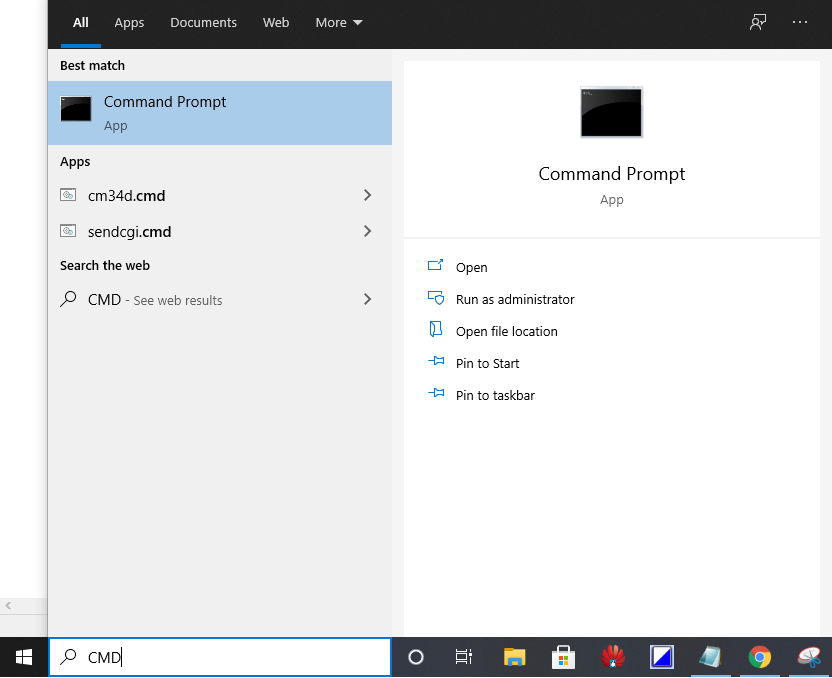
Task: Click the left scroll arrow of background window
Action: (x=8, y=605)
